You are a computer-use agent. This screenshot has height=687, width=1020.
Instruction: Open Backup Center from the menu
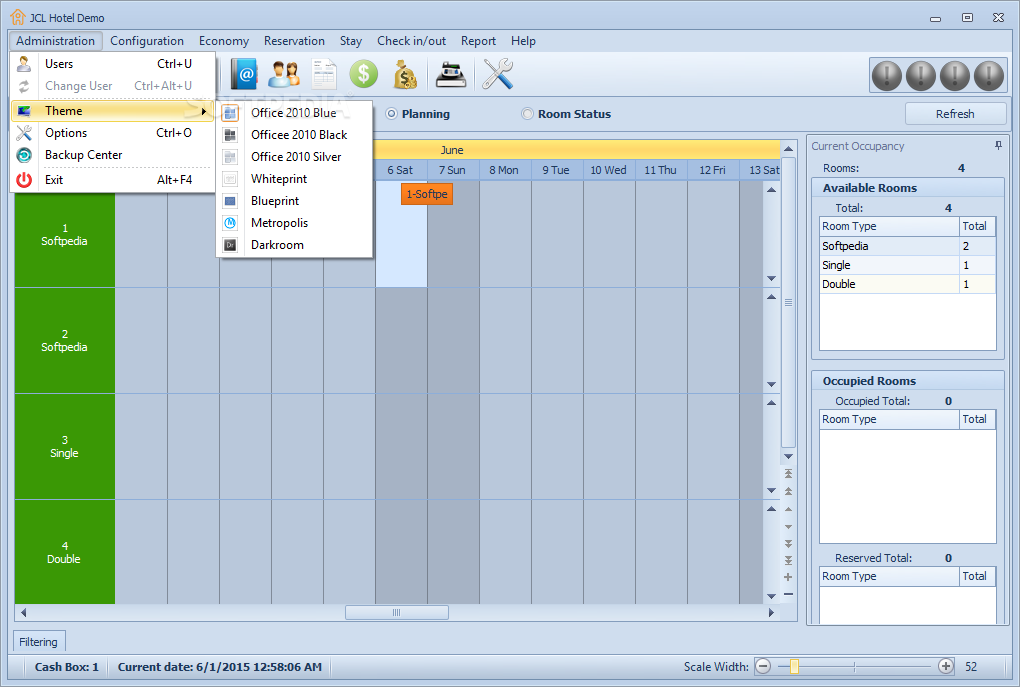(x=113, y=155)
